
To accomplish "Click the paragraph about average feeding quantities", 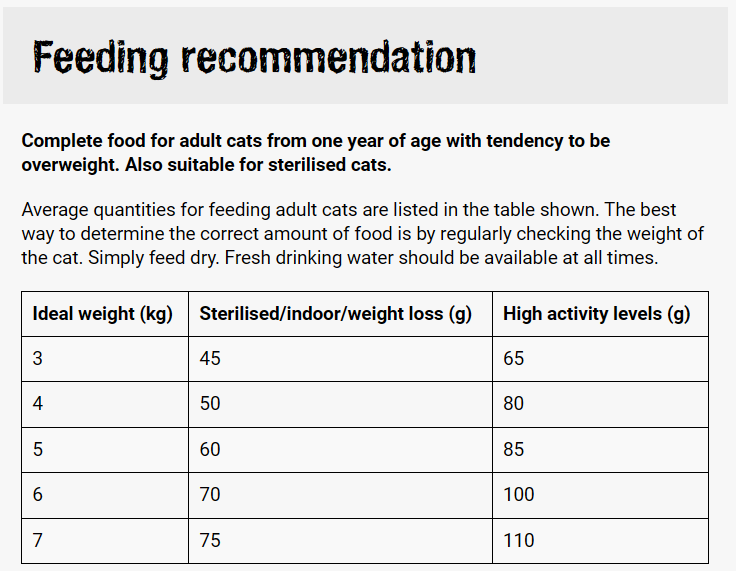I will (364, 233).
